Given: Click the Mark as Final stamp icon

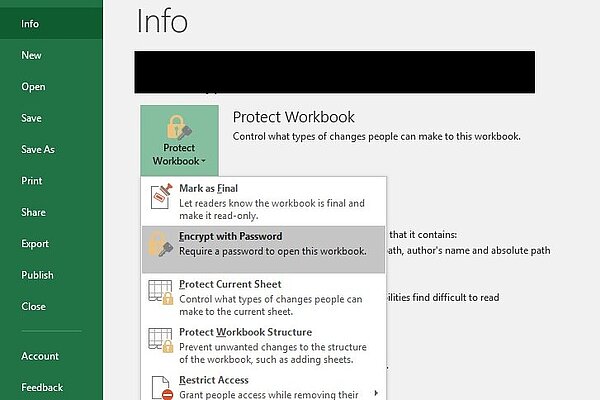Looking at the screenshot, I should (161, 196).
